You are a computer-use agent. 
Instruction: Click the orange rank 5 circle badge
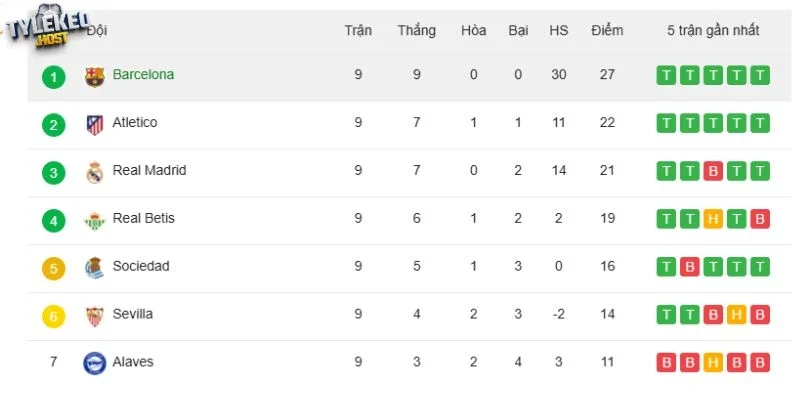point(54,269)
